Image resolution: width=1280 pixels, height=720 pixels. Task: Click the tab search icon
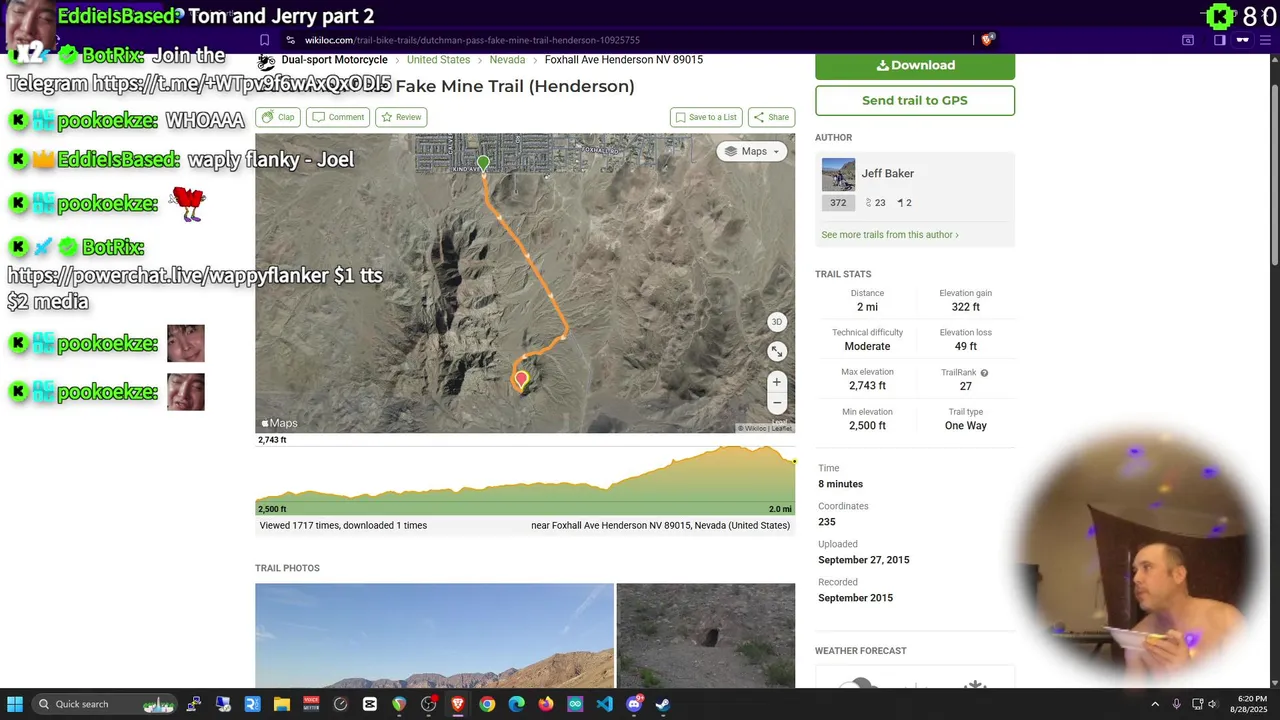(x=1188, y=40)
